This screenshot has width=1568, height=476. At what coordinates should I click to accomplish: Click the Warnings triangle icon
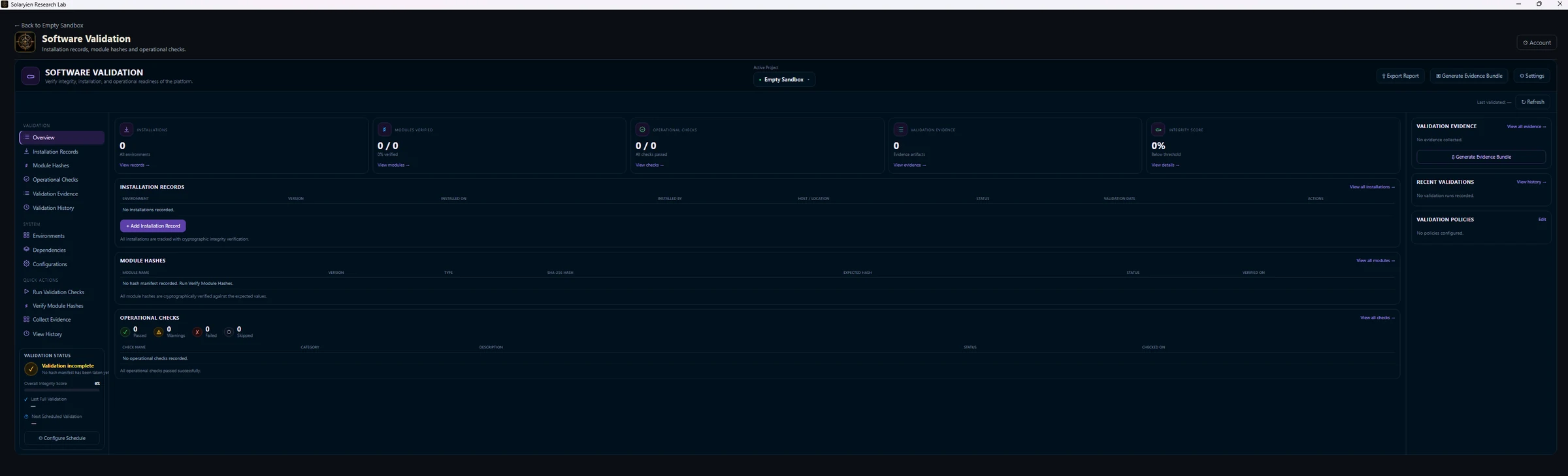point(159,332)
